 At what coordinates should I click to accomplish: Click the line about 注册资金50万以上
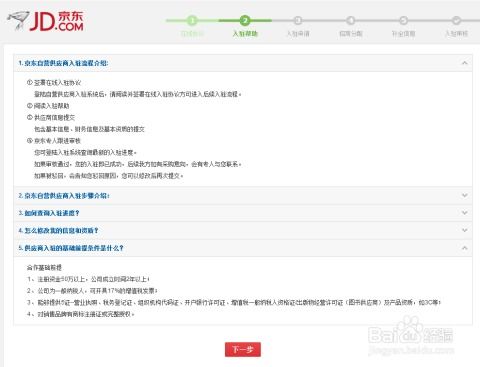click(x=88, y=279)
